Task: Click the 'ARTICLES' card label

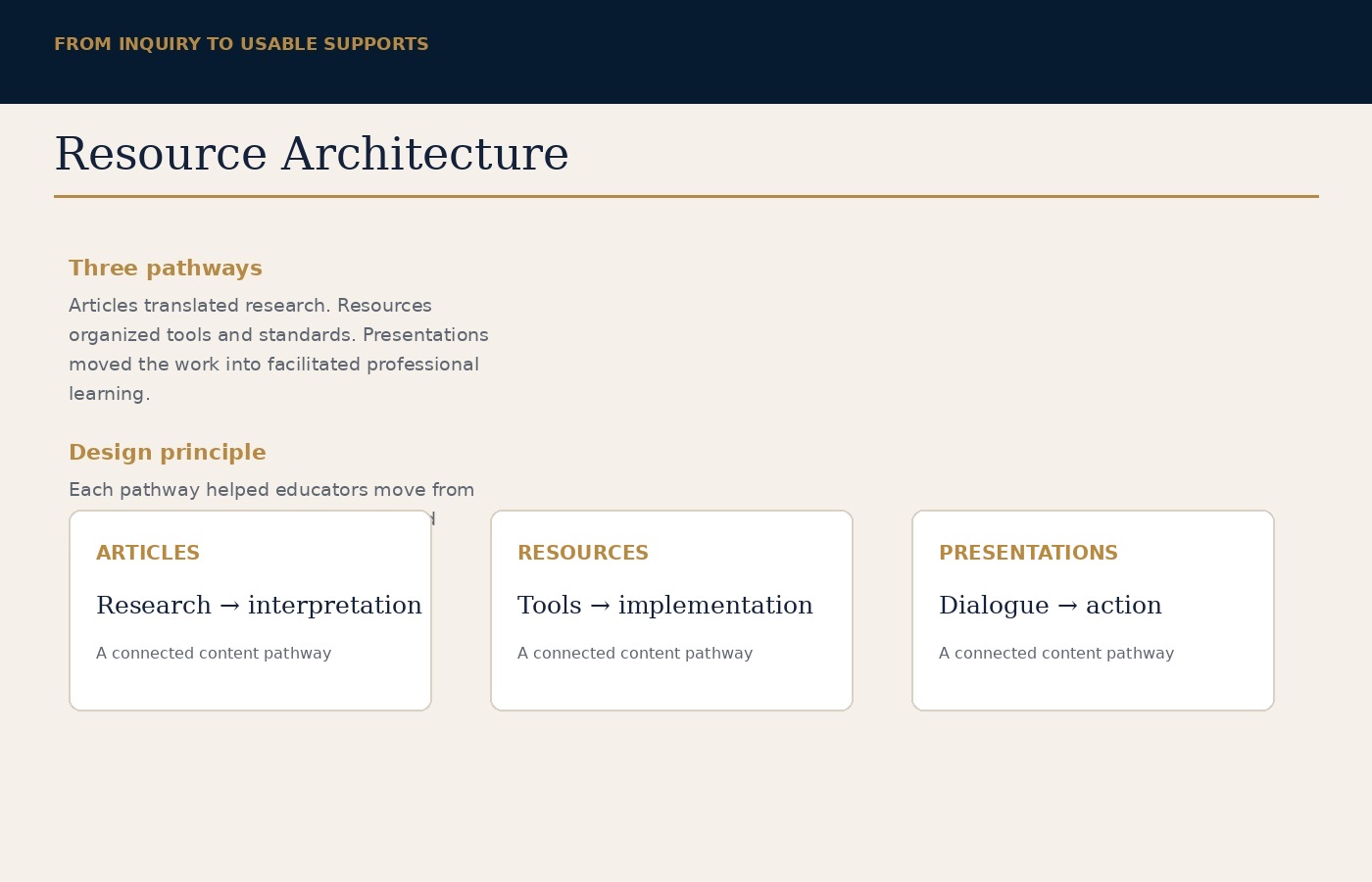Action: (148, 553)
